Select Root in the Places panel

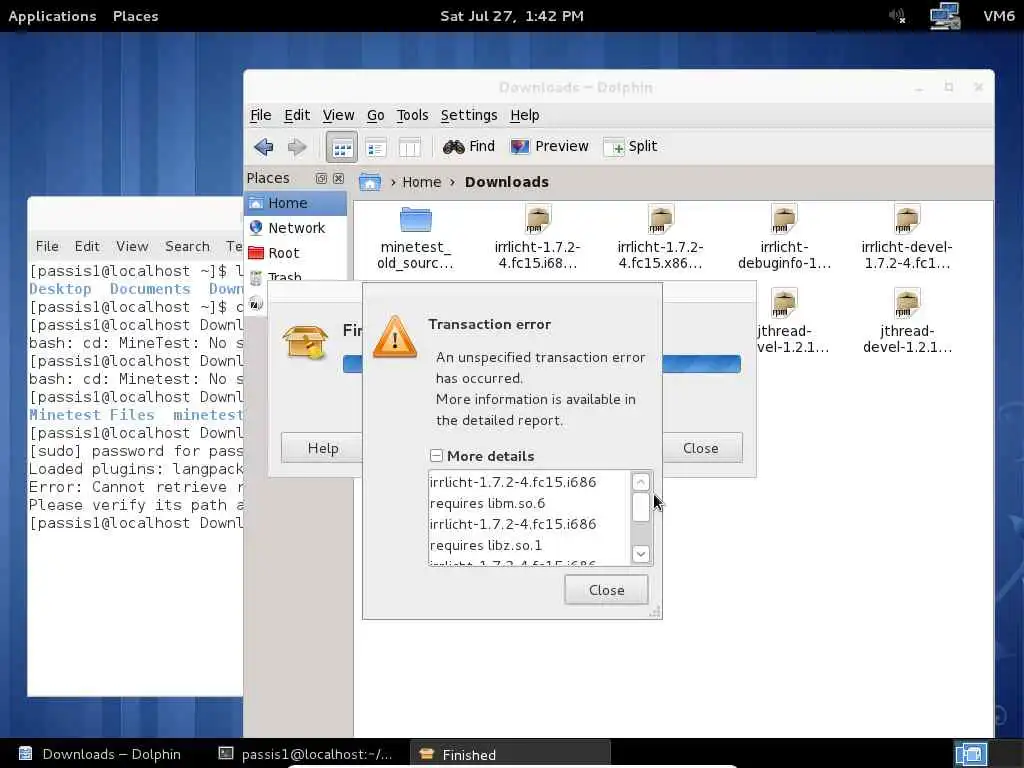[x=296, y=253]
